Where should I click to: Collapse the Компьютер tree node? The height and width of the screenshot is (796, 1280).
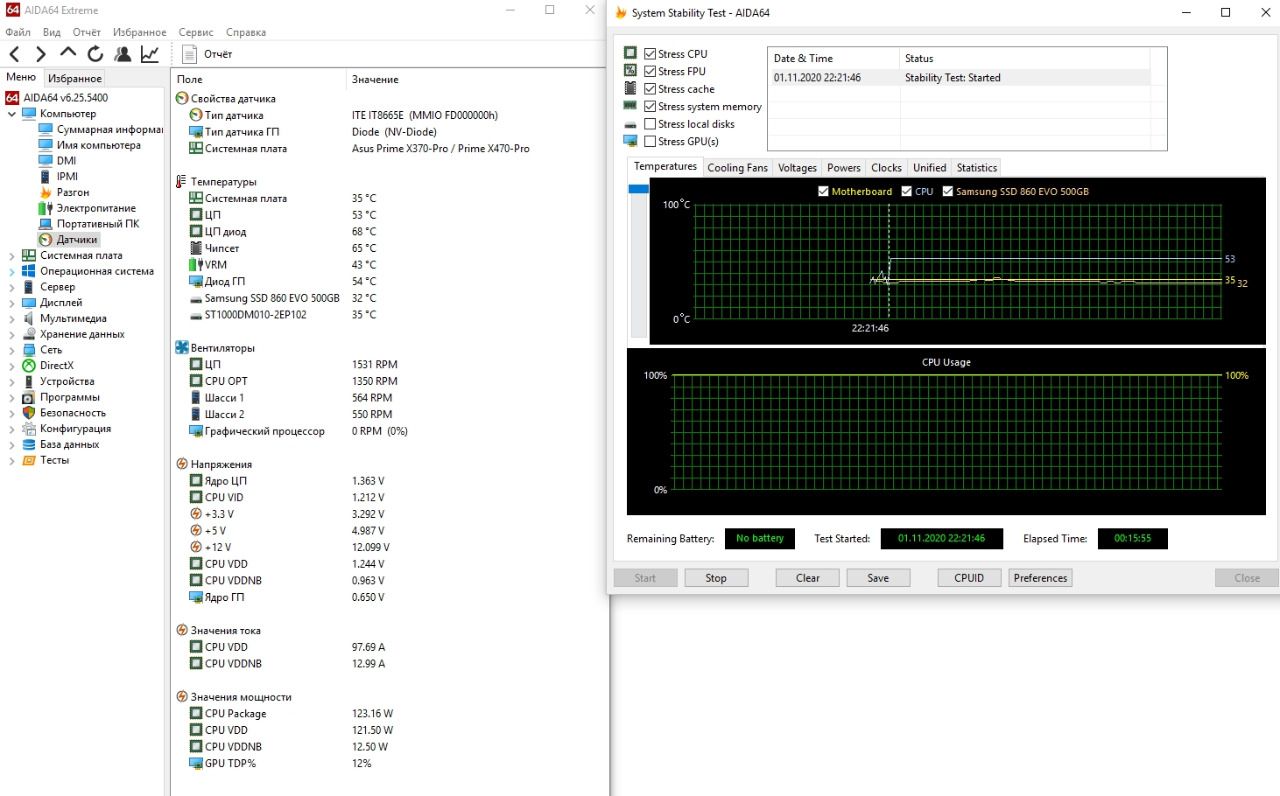12,114
